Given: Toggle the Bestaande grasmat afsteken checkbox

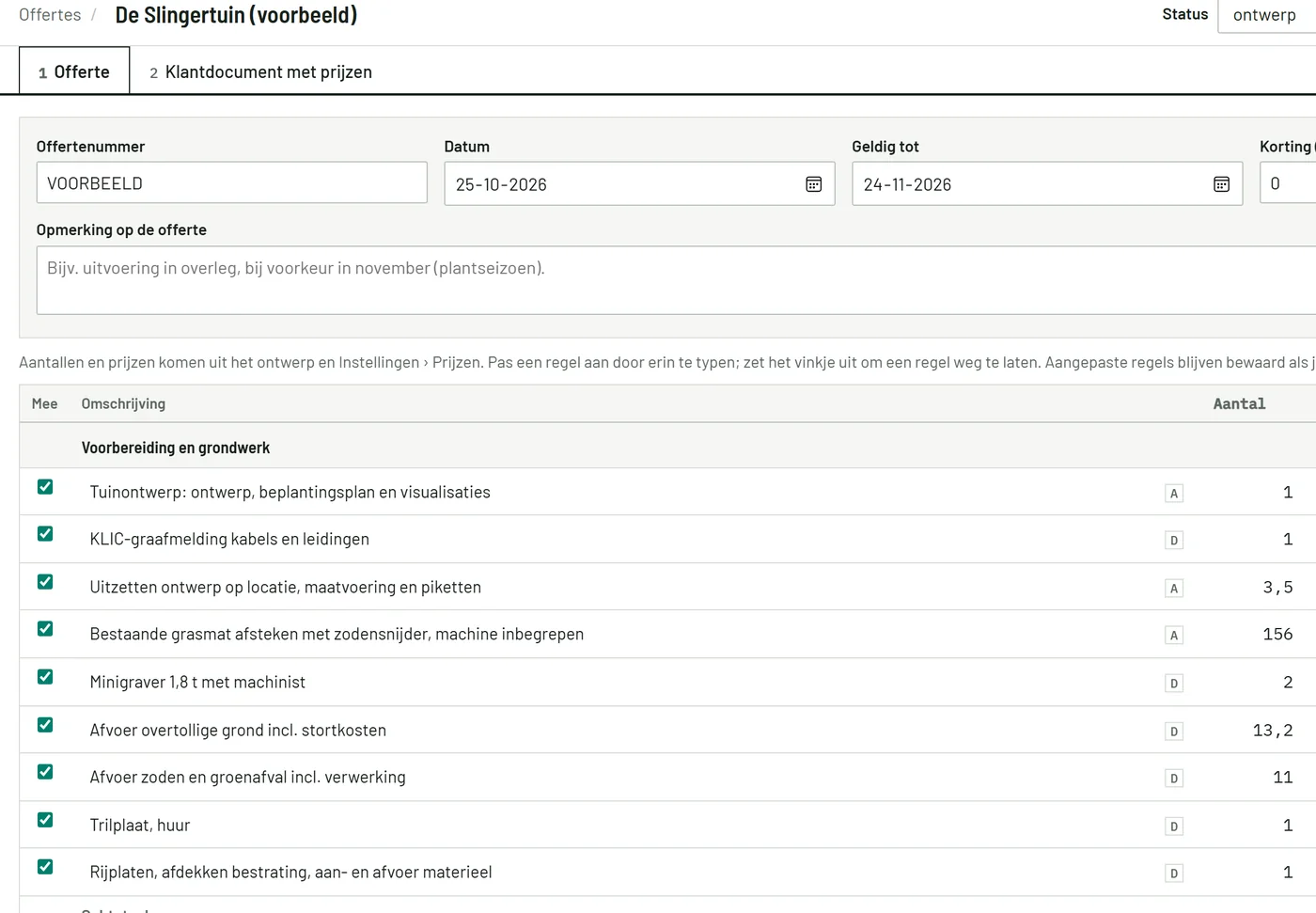Looking at the screenshot, I should (45, 629).
